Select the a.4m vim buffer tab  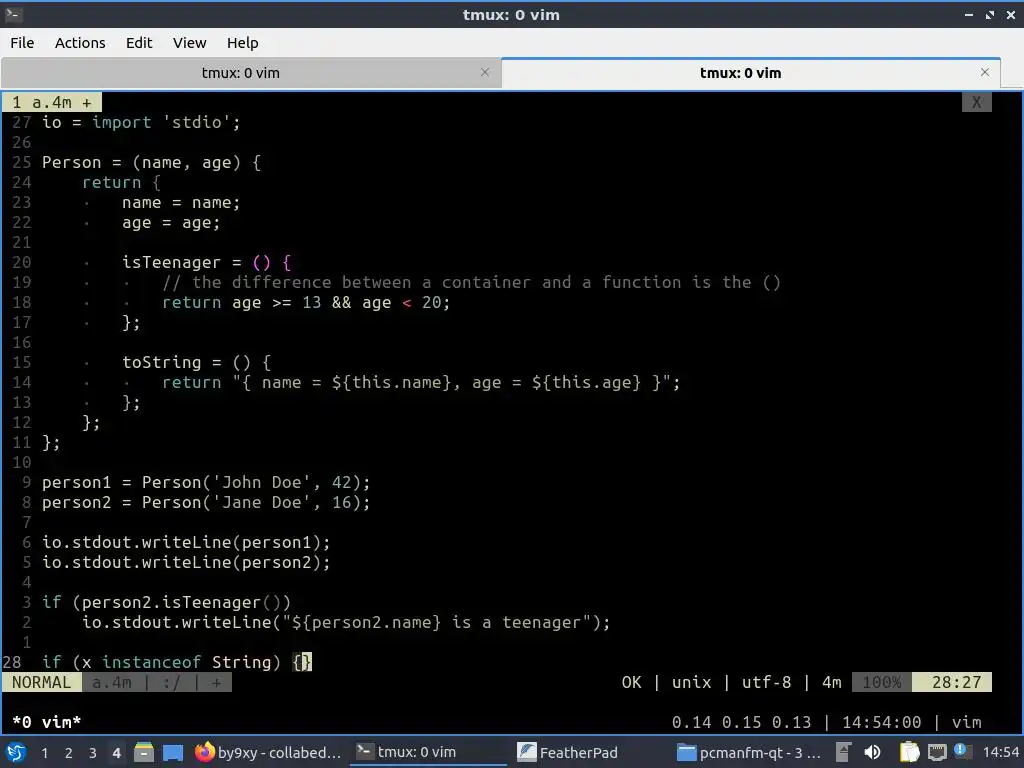52,103
